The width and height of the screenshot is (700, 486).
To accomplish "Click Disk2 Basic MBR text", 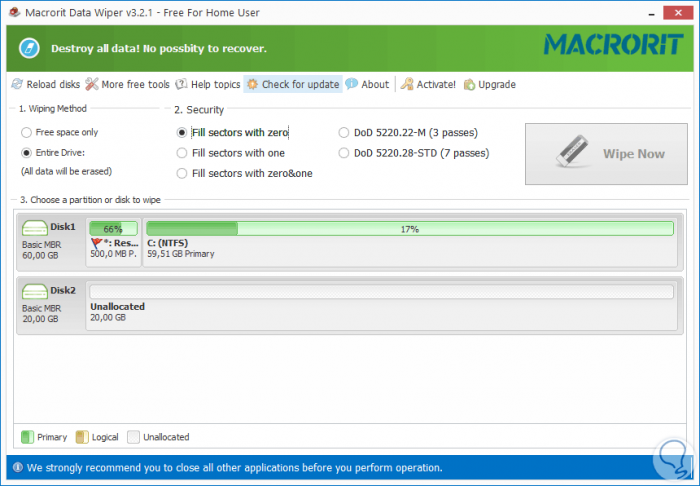I will coord(42,308).
